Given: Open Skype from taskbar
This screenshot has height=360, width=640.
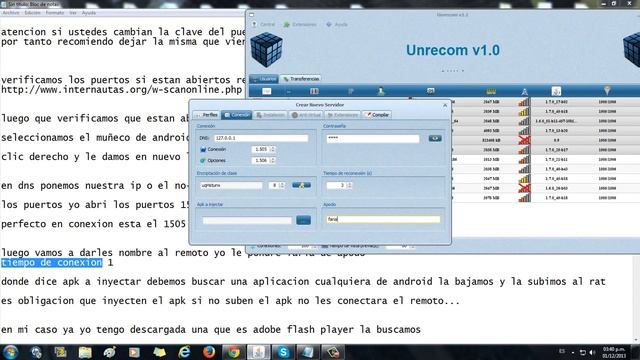Looking at the screenshot, I should click(283, 352).
